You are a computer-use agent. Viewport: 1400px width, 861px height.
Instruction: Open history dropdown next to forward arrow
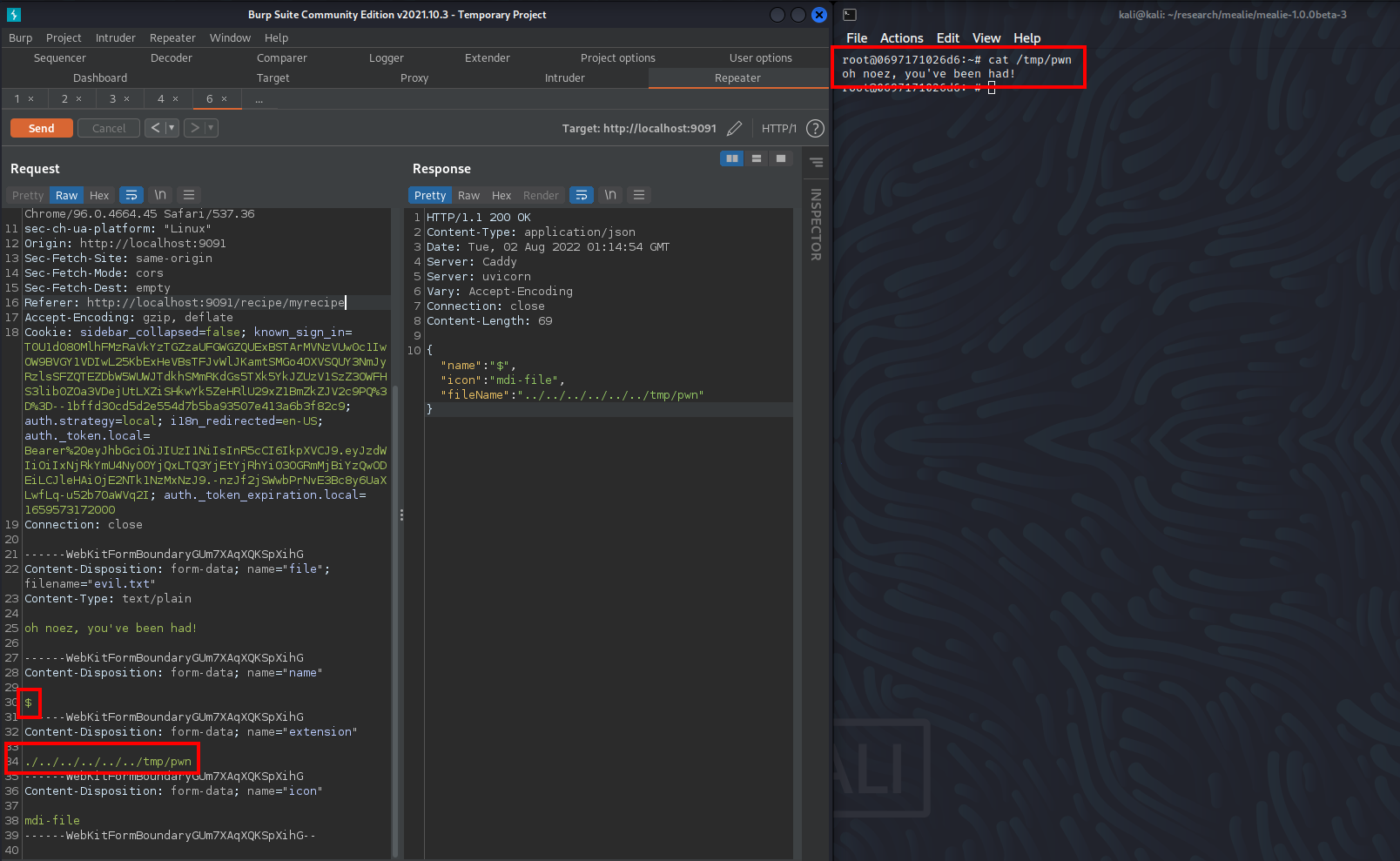coord(211,128)
